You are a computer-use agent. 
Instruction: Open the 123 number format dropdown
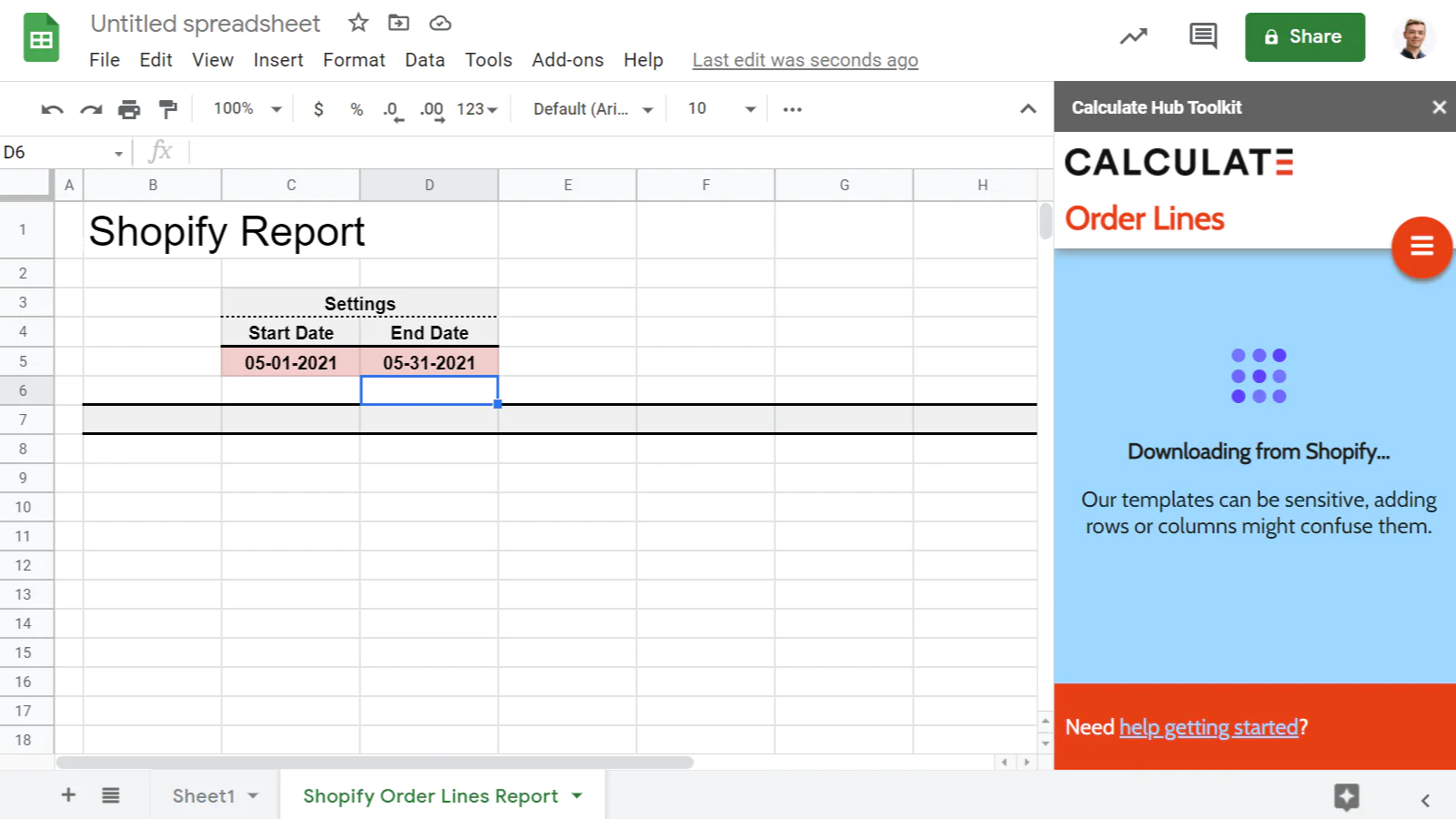(x=477, y=109)
